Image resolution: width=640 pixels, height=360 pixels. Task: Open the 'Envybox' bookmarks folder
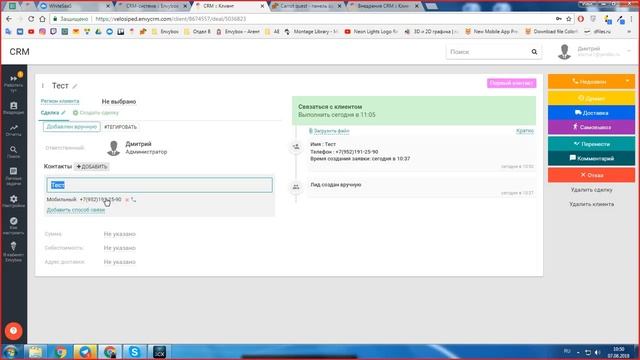point(165,31)
